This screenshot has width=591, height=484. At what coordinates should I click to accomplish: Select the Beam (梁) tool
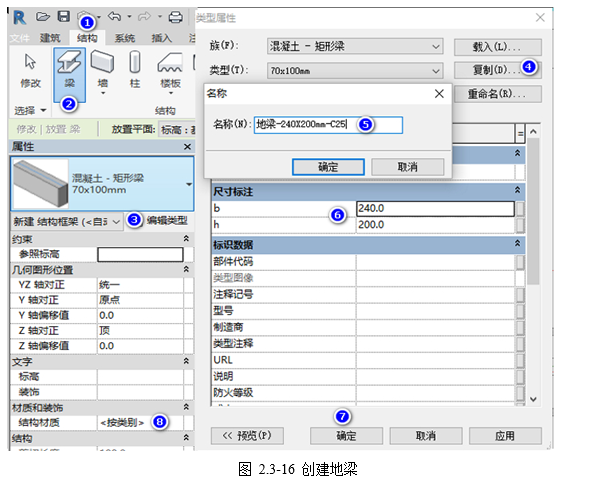click(x=69, y=75)
